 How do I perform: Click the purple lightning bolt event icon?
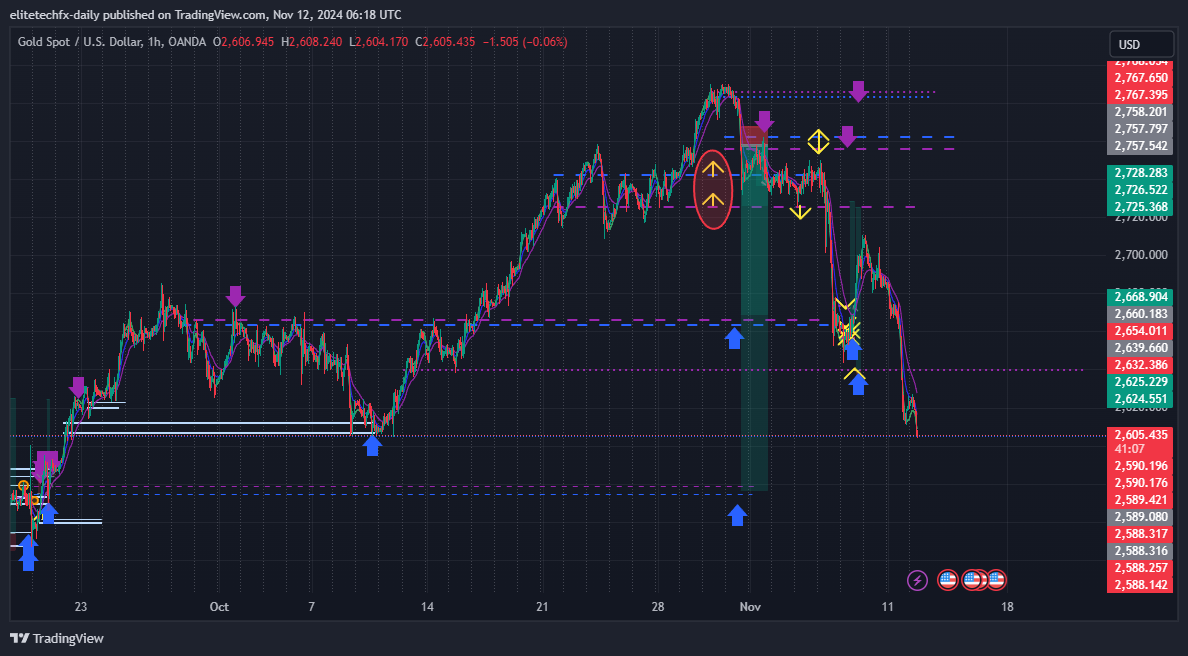click(917, 580)
